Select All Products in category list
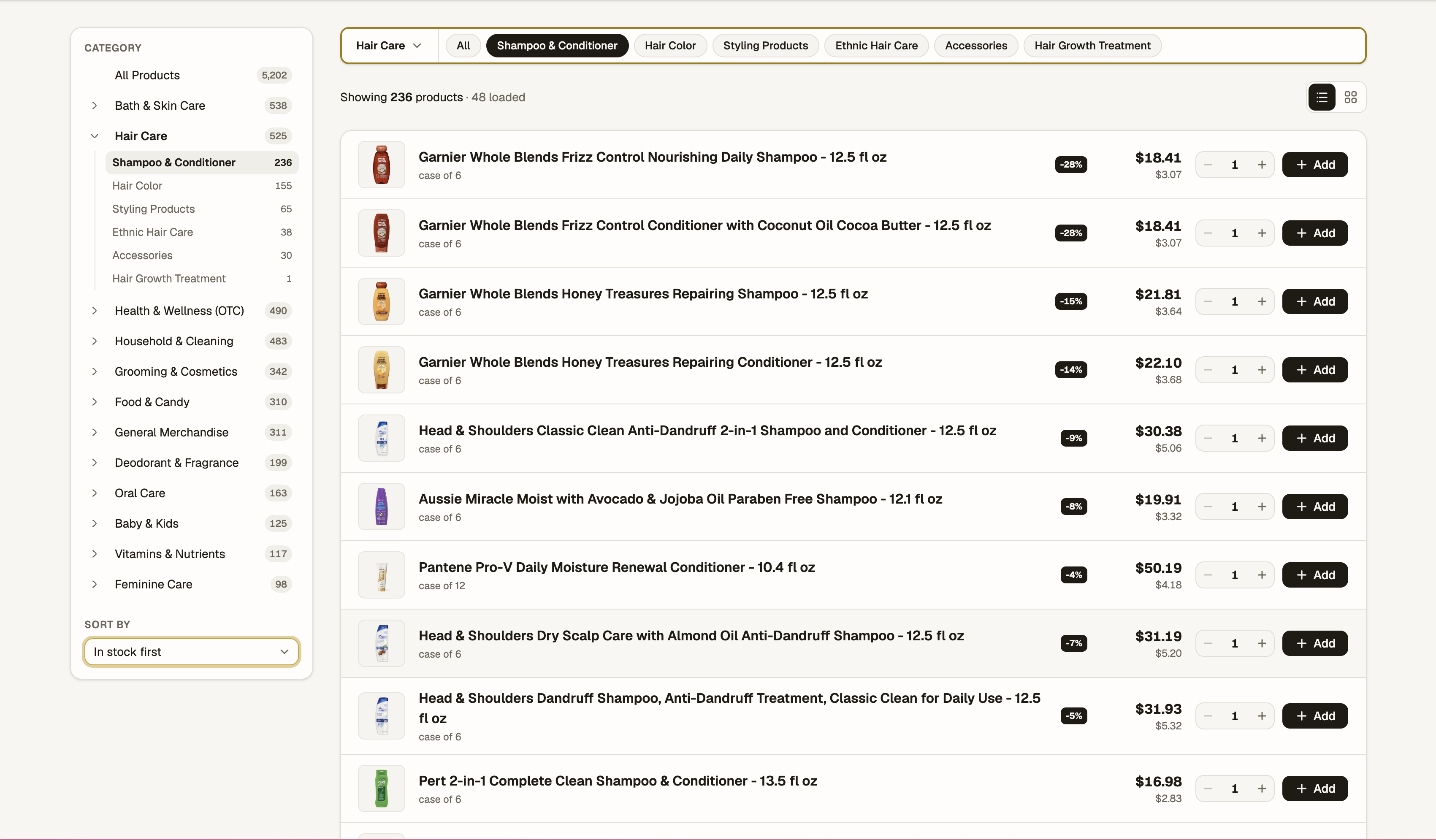 (x=192, y=75)
